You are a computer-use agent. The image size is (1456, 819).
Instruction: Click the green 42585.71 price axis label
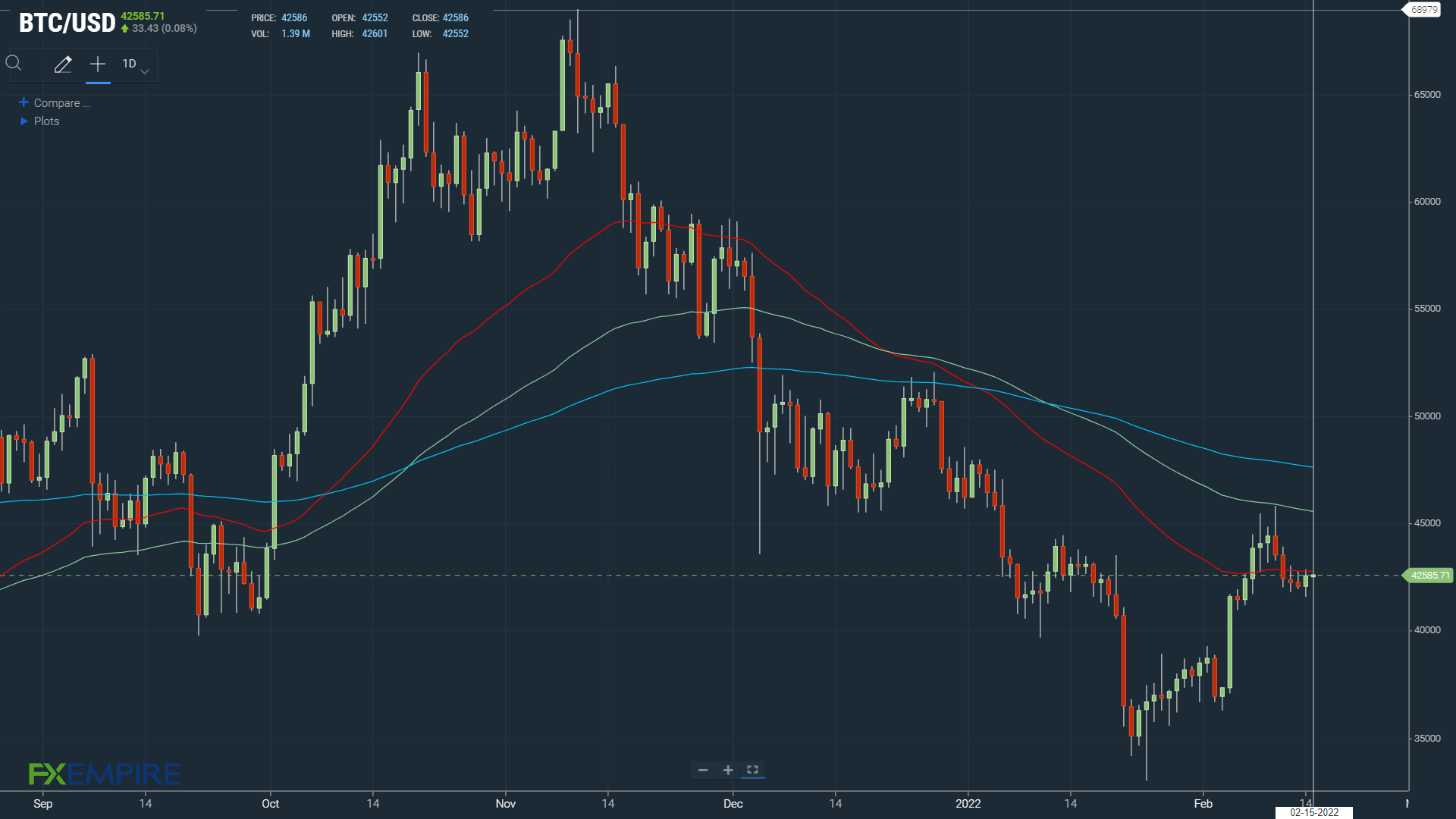click(x=1429, y=576)
